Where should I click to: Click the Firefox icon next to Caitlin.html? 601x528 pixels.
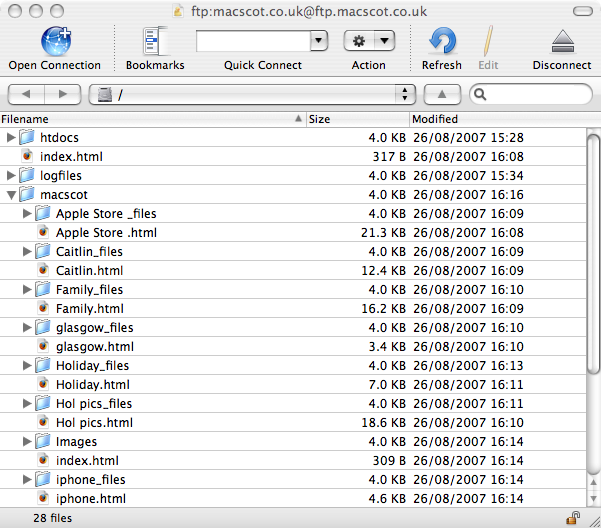43,270
